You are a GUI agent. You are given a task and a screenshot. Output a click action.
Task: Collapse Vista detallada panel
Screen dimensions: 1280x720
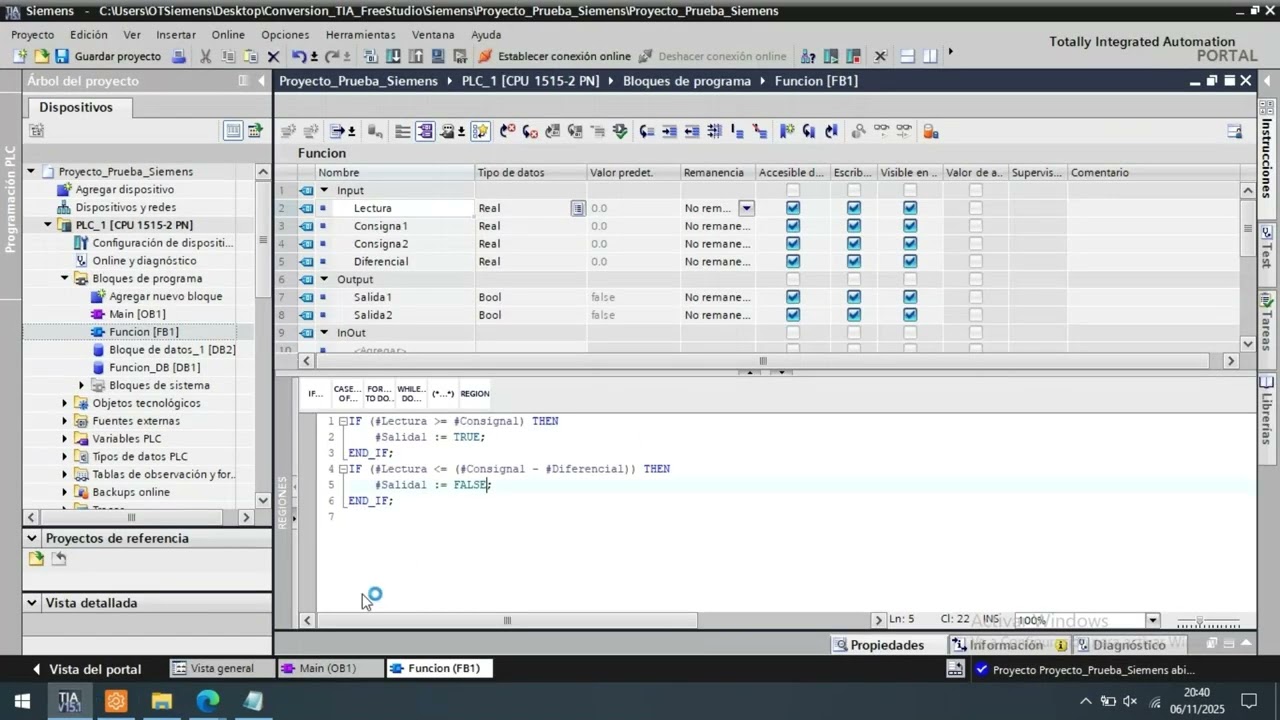pos(32,603)
